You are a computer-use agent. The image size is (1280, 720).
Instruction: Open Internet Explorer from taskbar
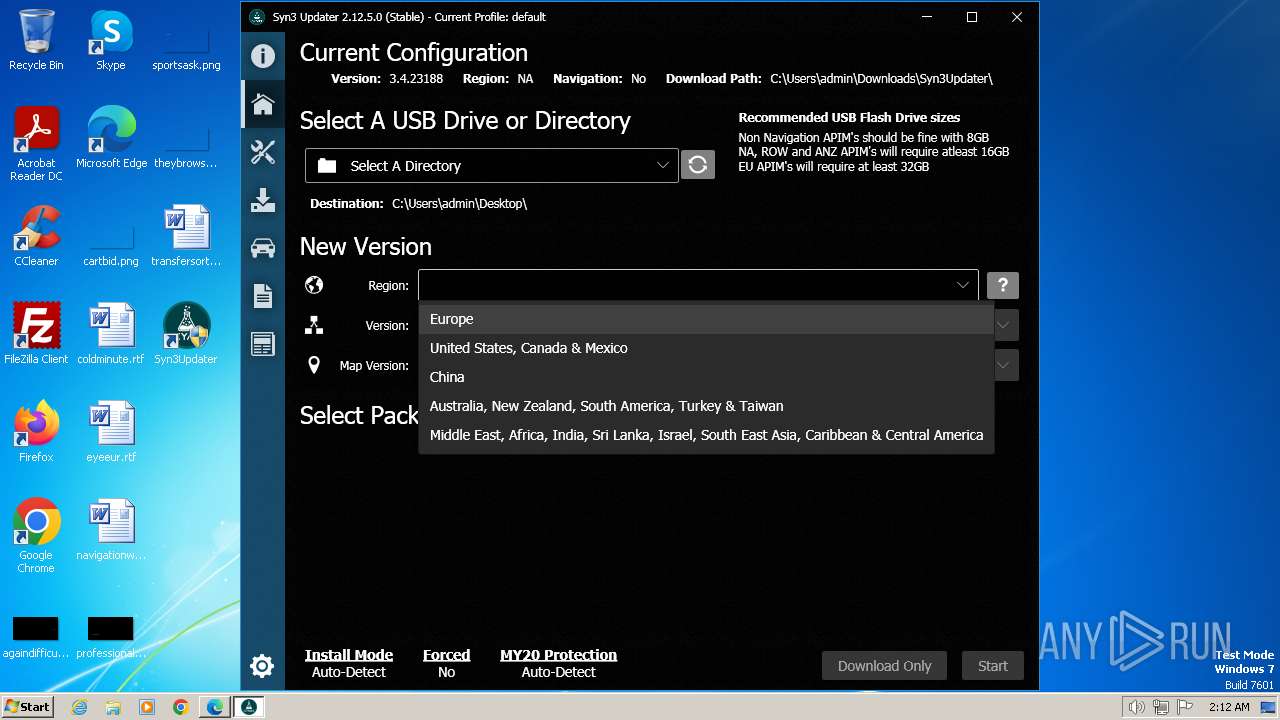tap(79, 707)
